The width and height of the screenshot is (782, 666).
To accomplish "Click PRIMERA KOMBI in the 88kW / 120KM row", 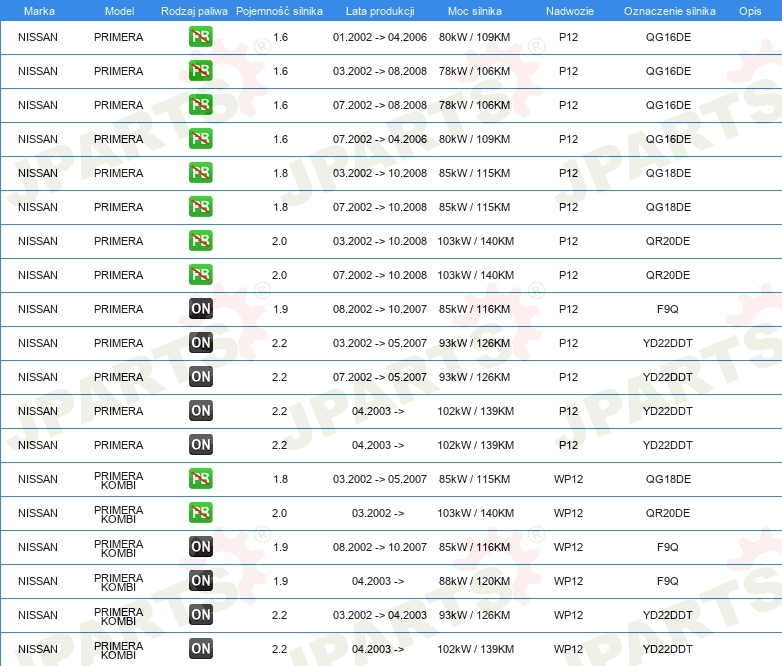I will (119, 582).
